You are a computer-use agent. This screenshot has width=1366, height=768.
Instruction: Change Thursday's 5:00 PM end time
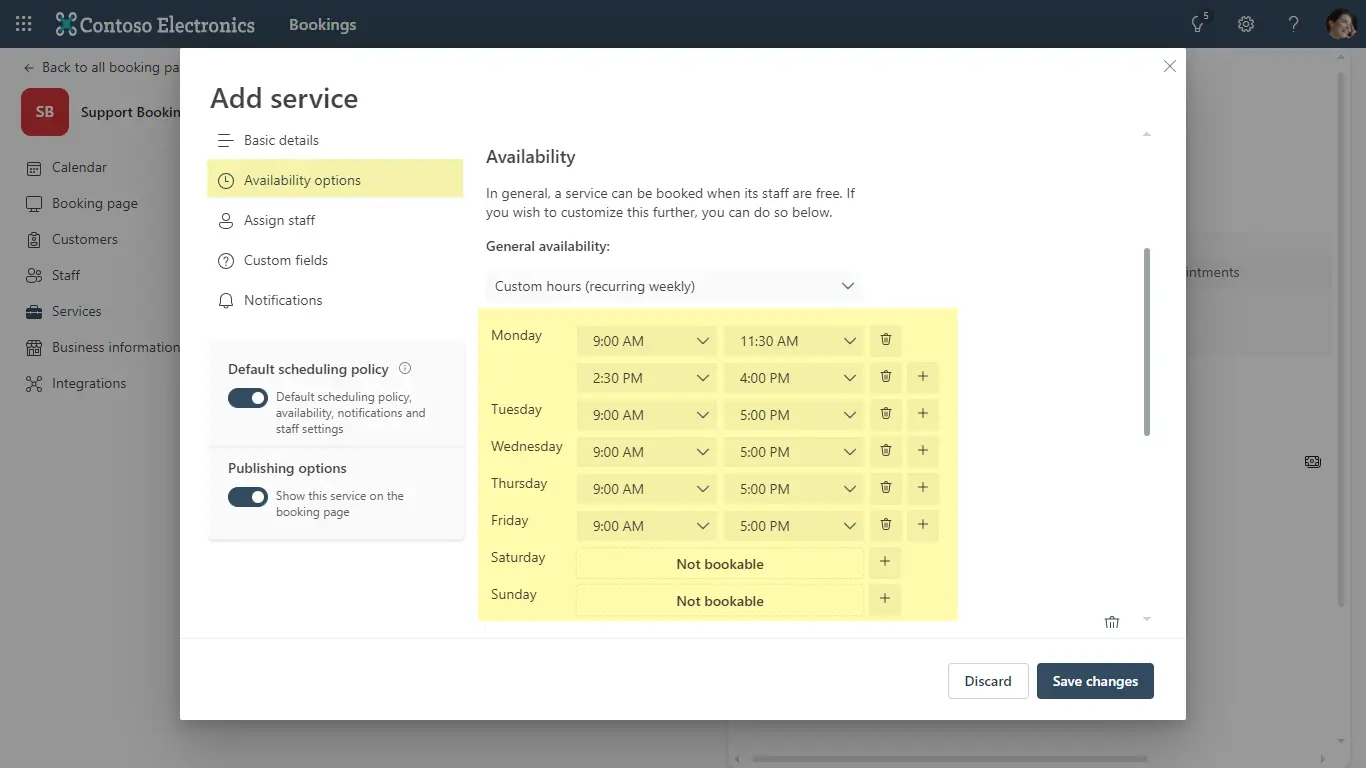point(794,489)
